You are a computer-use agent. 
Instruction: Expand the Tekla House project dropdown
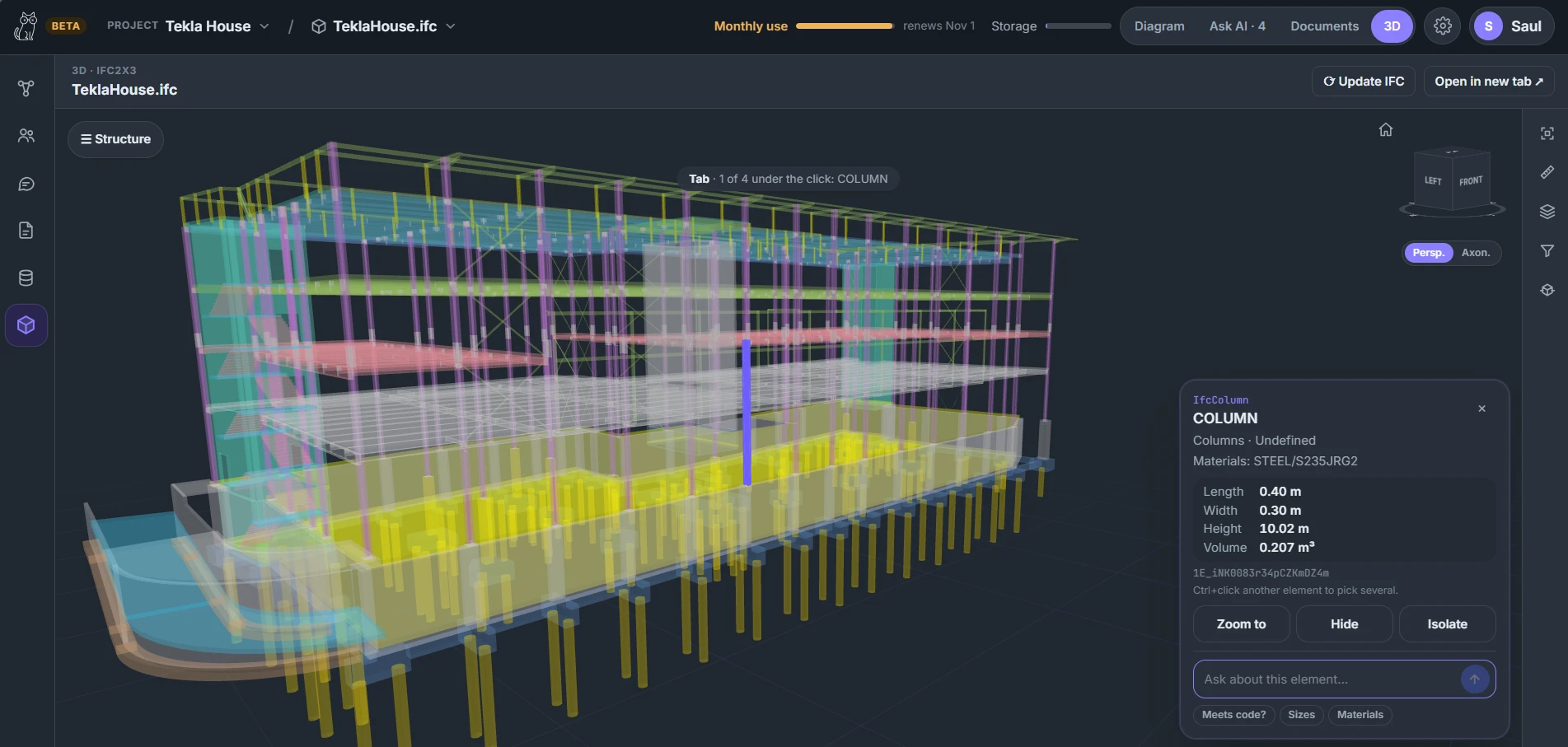point(217,26)
